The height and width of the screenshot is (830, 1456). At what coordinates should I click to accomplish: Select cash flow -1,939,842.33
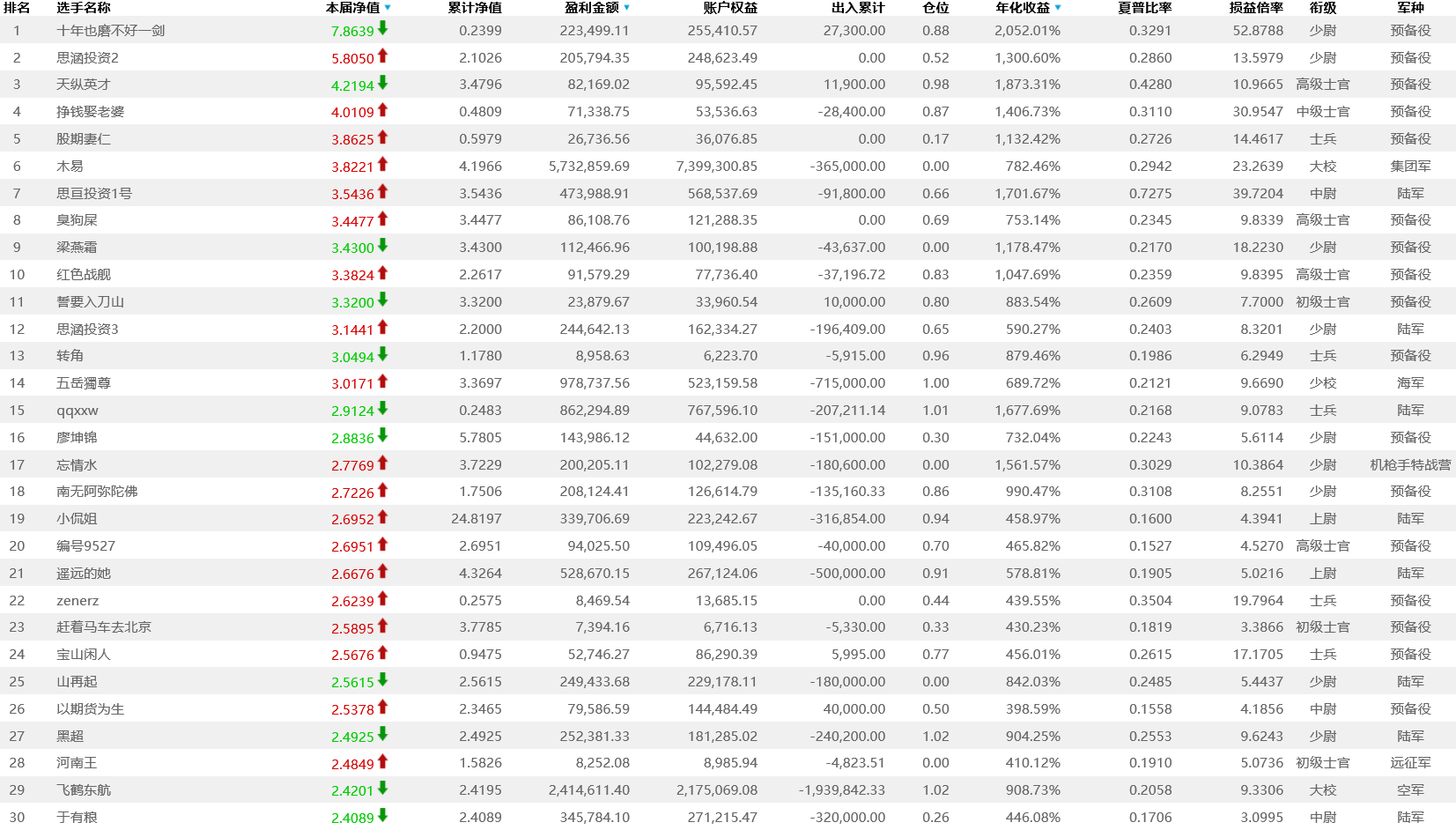842,790
